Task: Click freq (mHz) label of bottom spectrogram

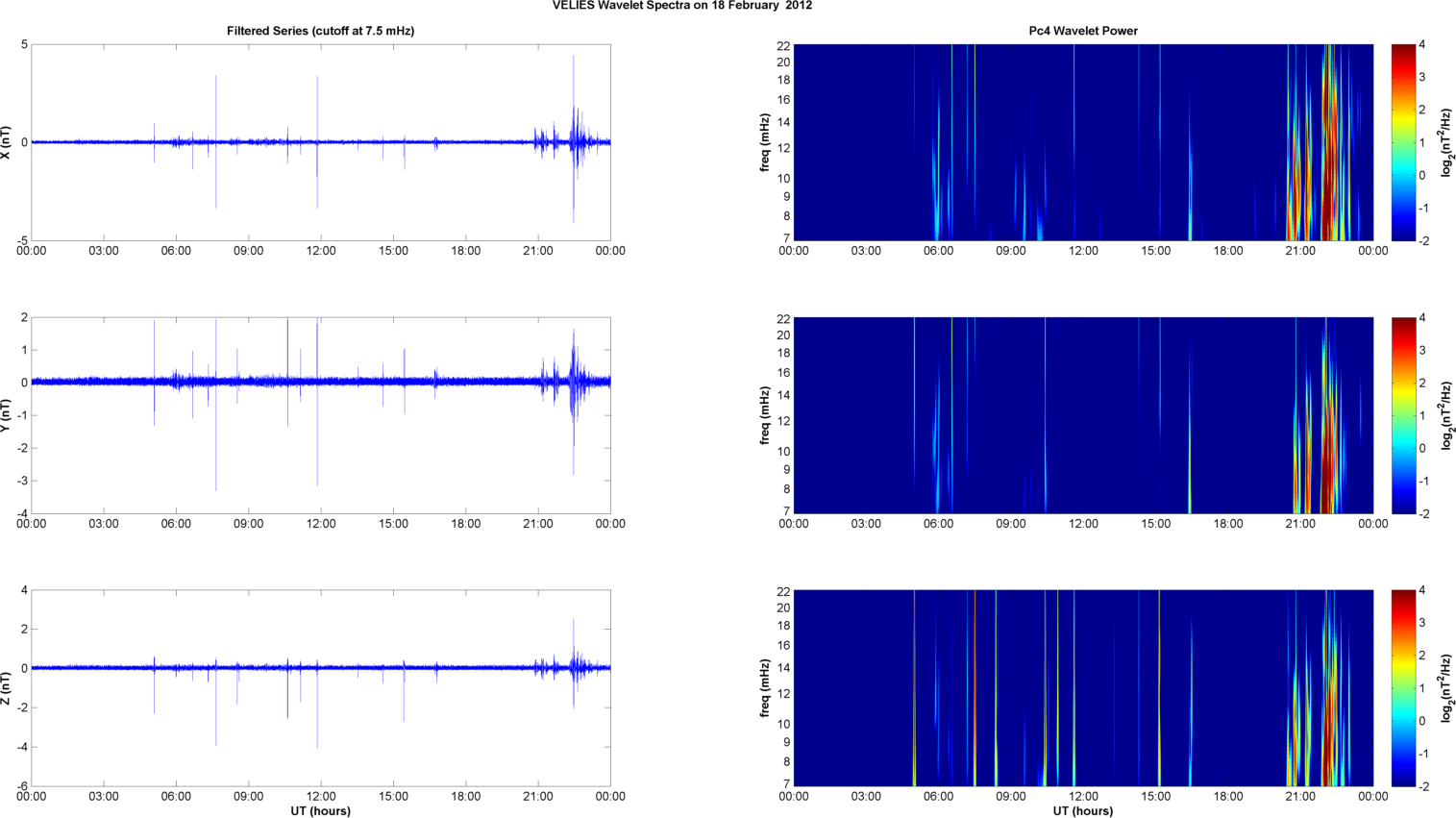Action: (765, 688)
